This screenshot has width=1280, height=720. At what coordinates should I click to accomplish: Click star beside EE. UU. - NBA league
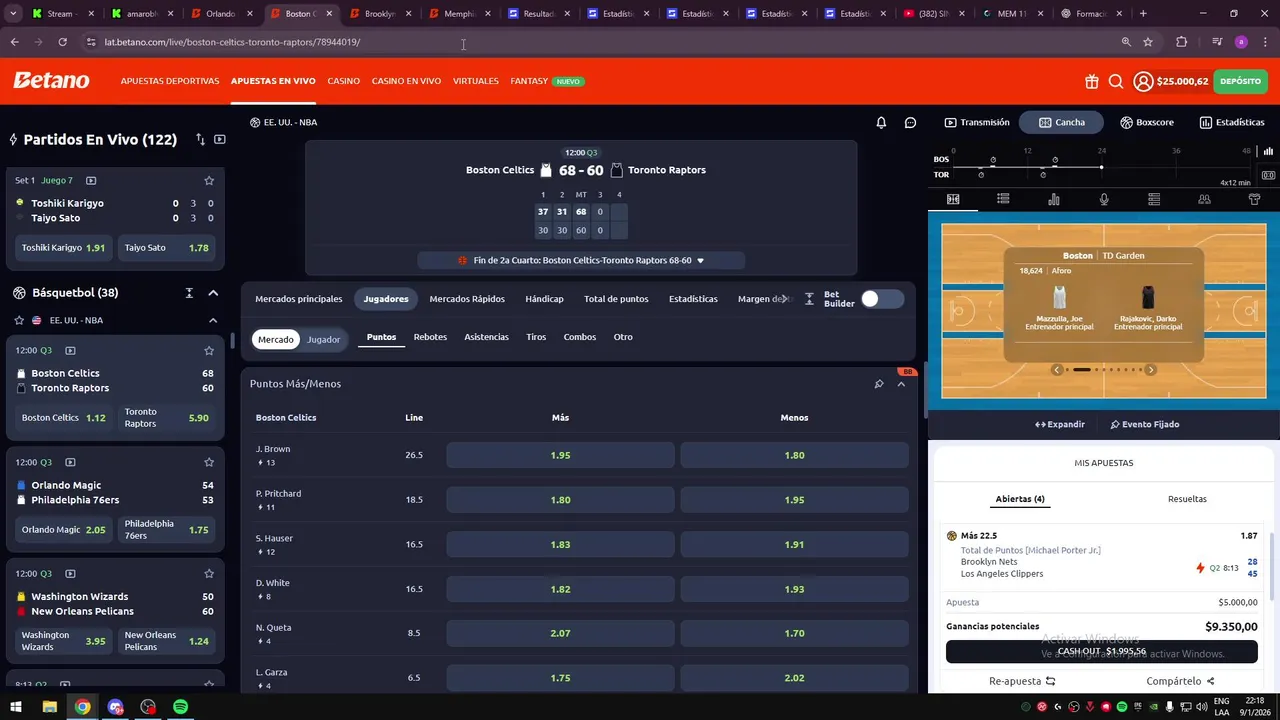(x=19, y=320)
